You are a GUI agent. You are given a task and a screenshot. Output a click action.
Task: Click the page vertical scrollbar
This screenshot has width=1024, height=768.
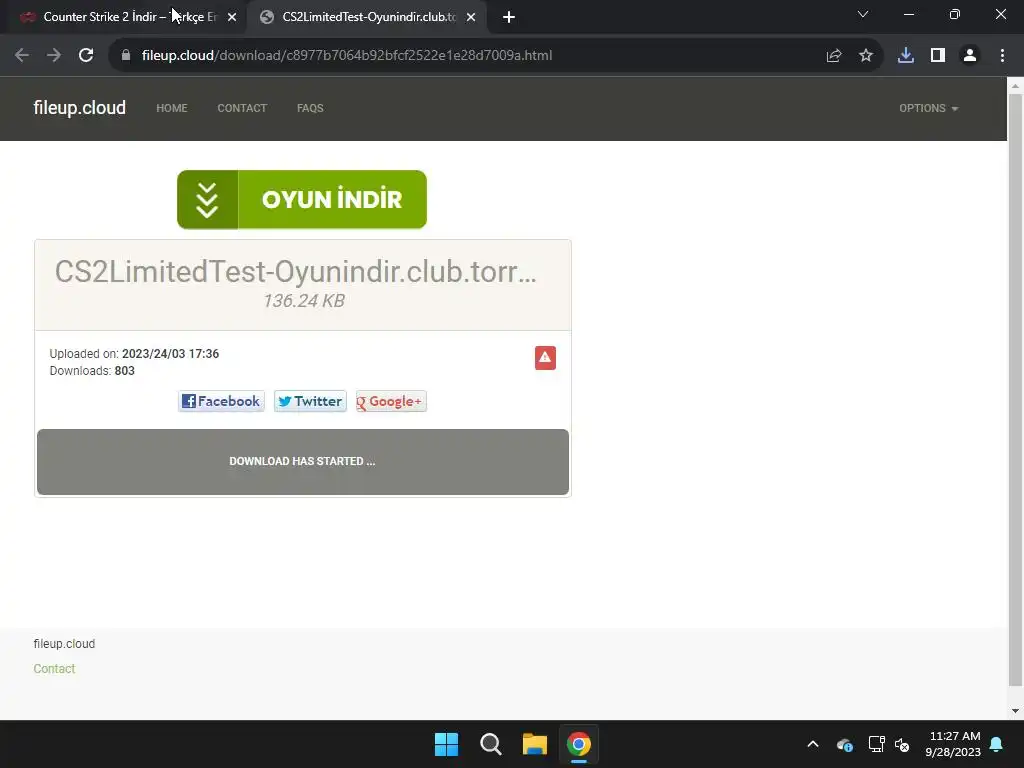coord(1016,390)
